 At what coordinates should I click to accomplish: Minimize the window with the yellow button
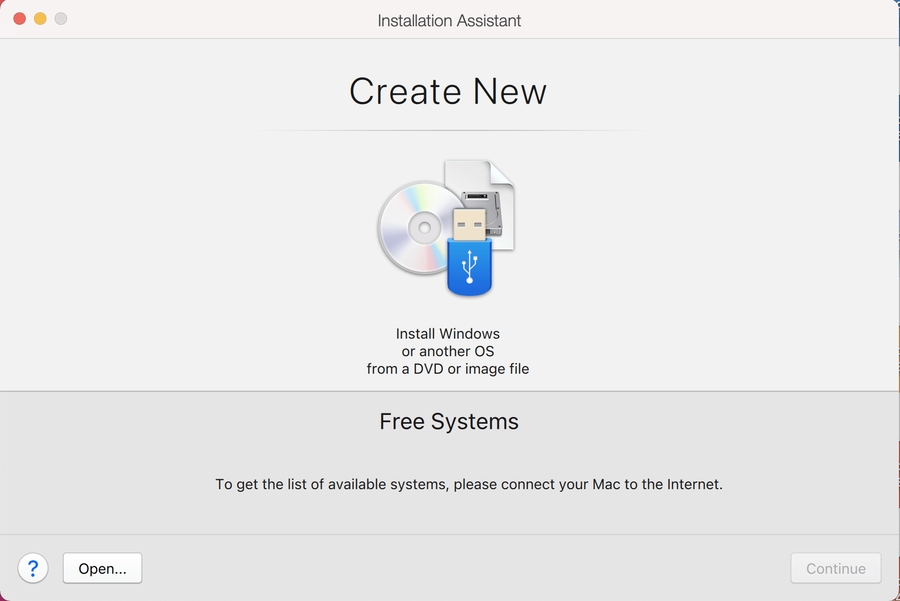(x=40, y=19)
